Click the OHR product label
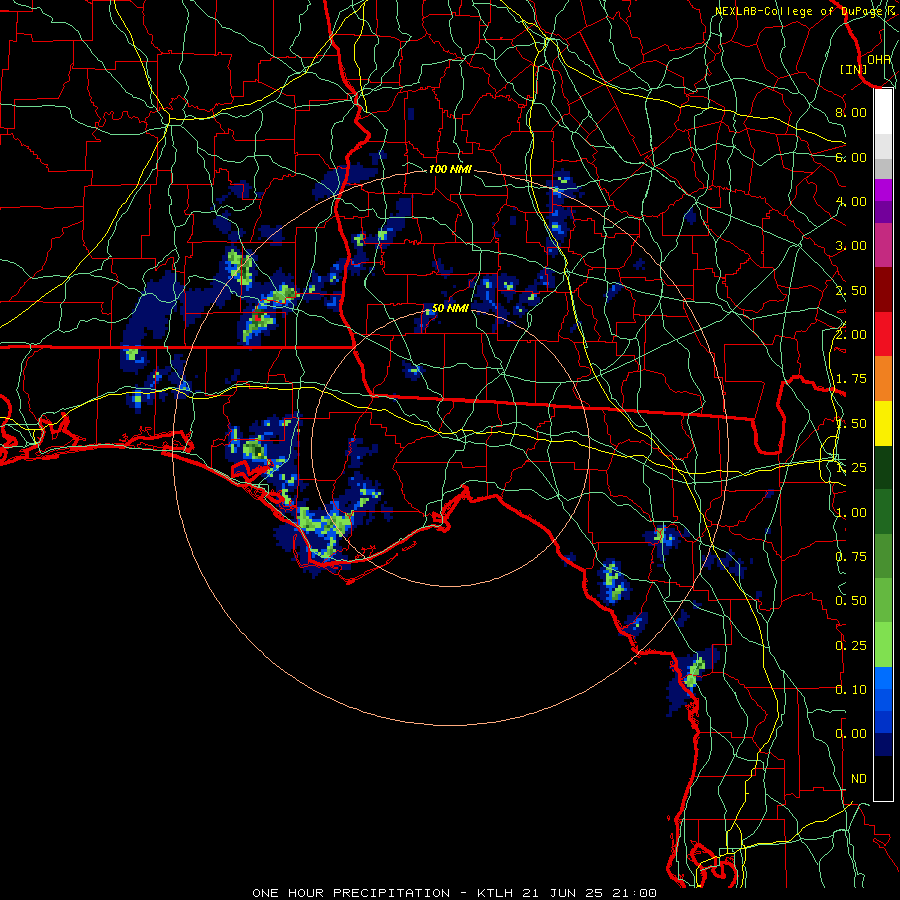 879,59
